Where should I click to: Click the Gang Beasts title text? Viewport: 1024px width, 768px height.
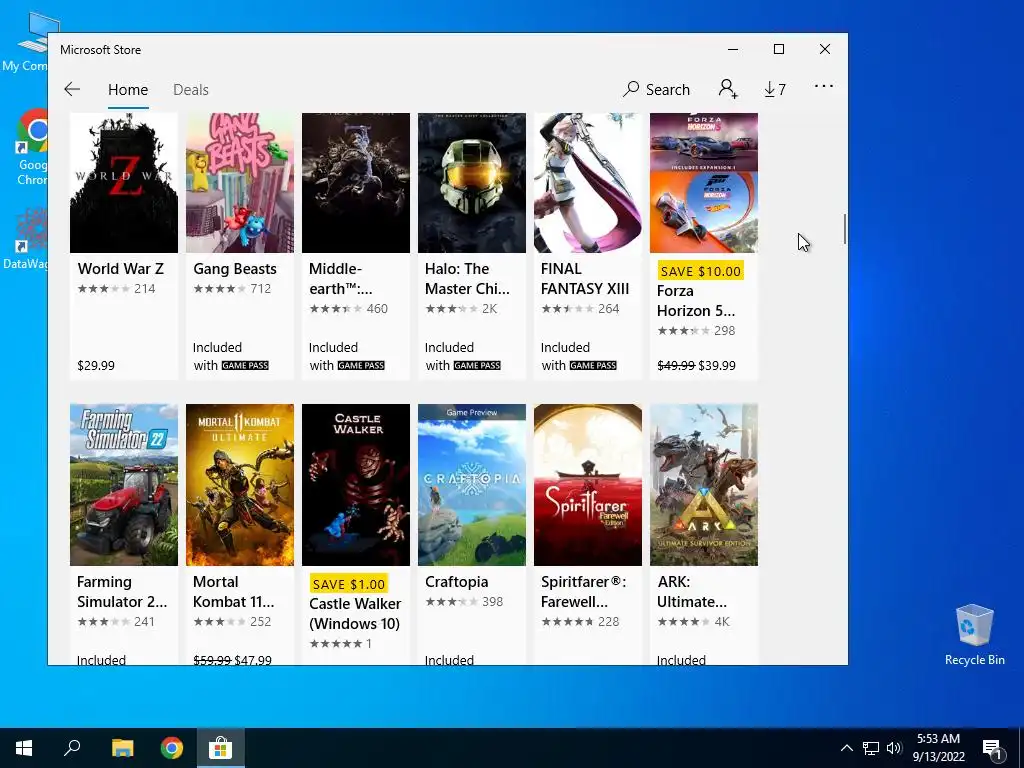click(x=235, y=269)
